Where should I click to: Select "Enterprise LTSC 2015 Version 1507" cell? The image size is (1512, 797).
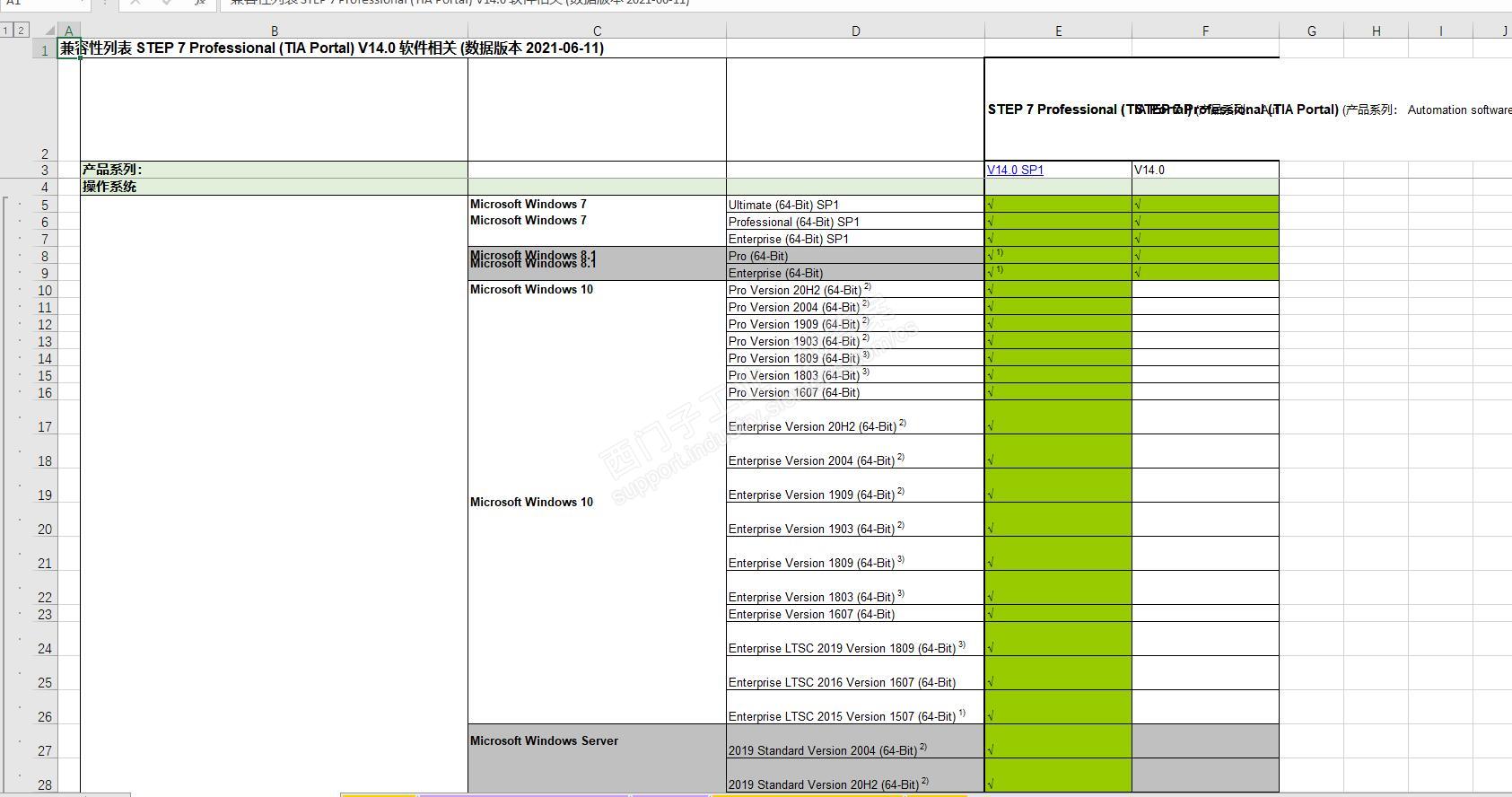(855, 707)
